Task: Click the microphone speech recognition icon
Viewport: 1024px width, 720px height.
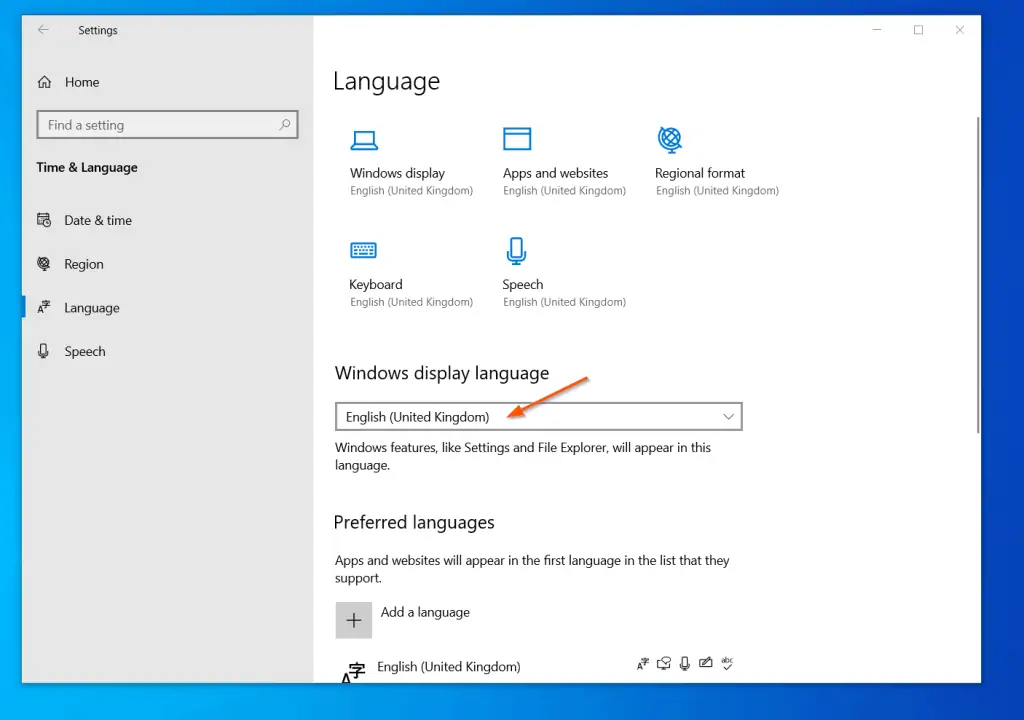Action: (x=684, y=663)
